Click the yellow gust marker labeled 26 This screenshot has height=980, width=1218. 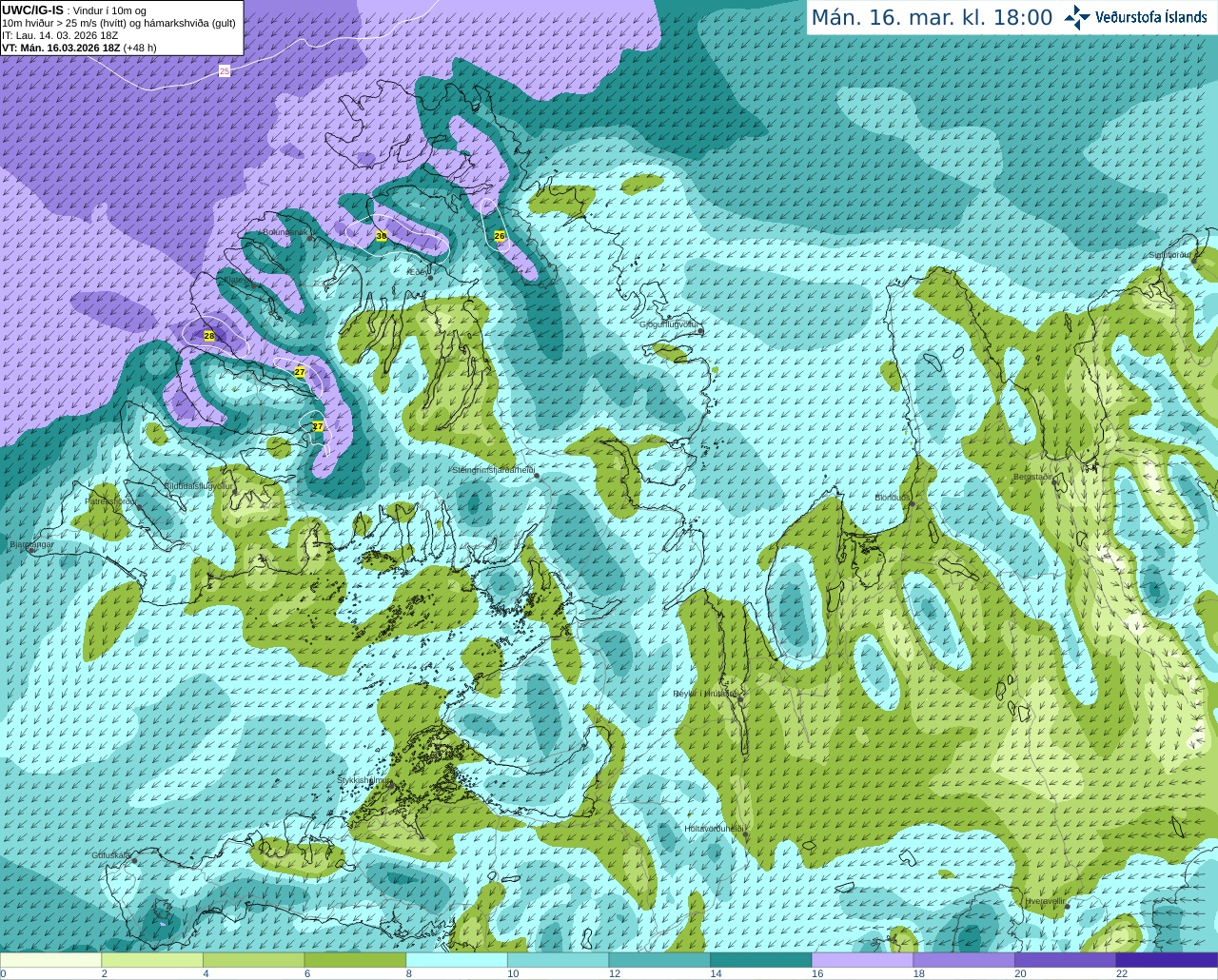click(x=500, y=236)
